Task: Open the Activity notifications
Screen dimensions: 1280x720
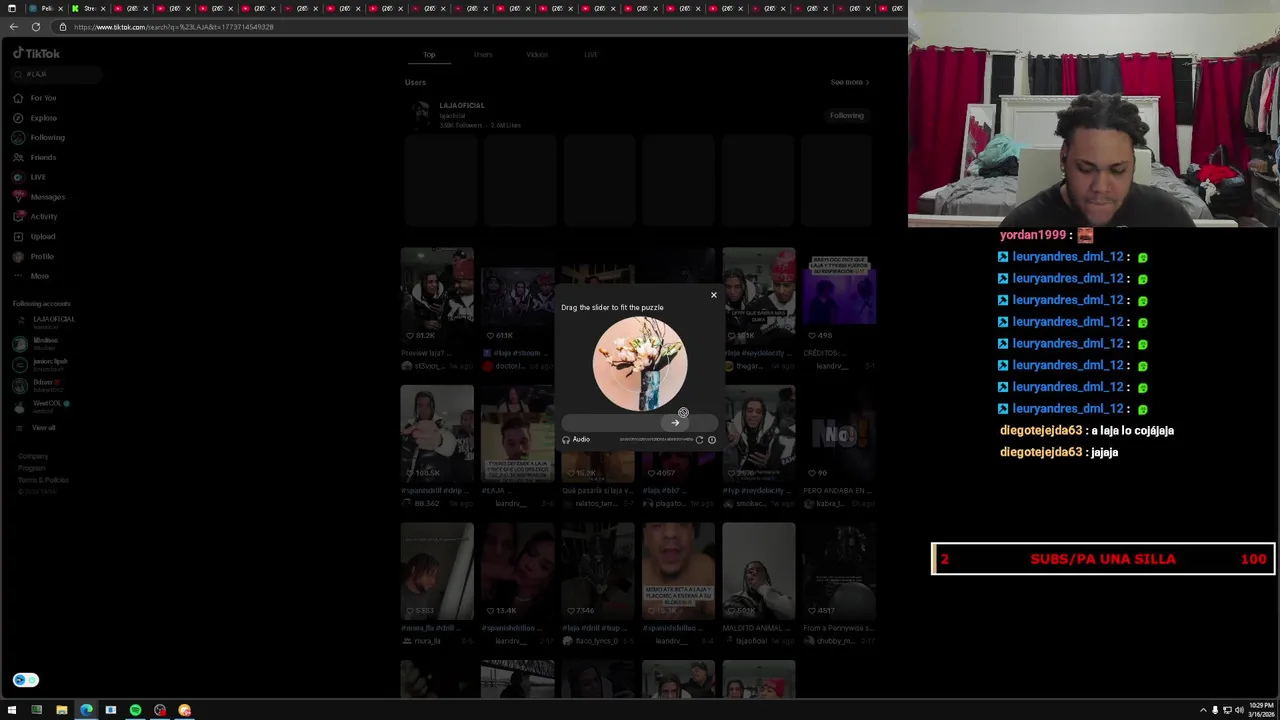Action: point(35,216)
